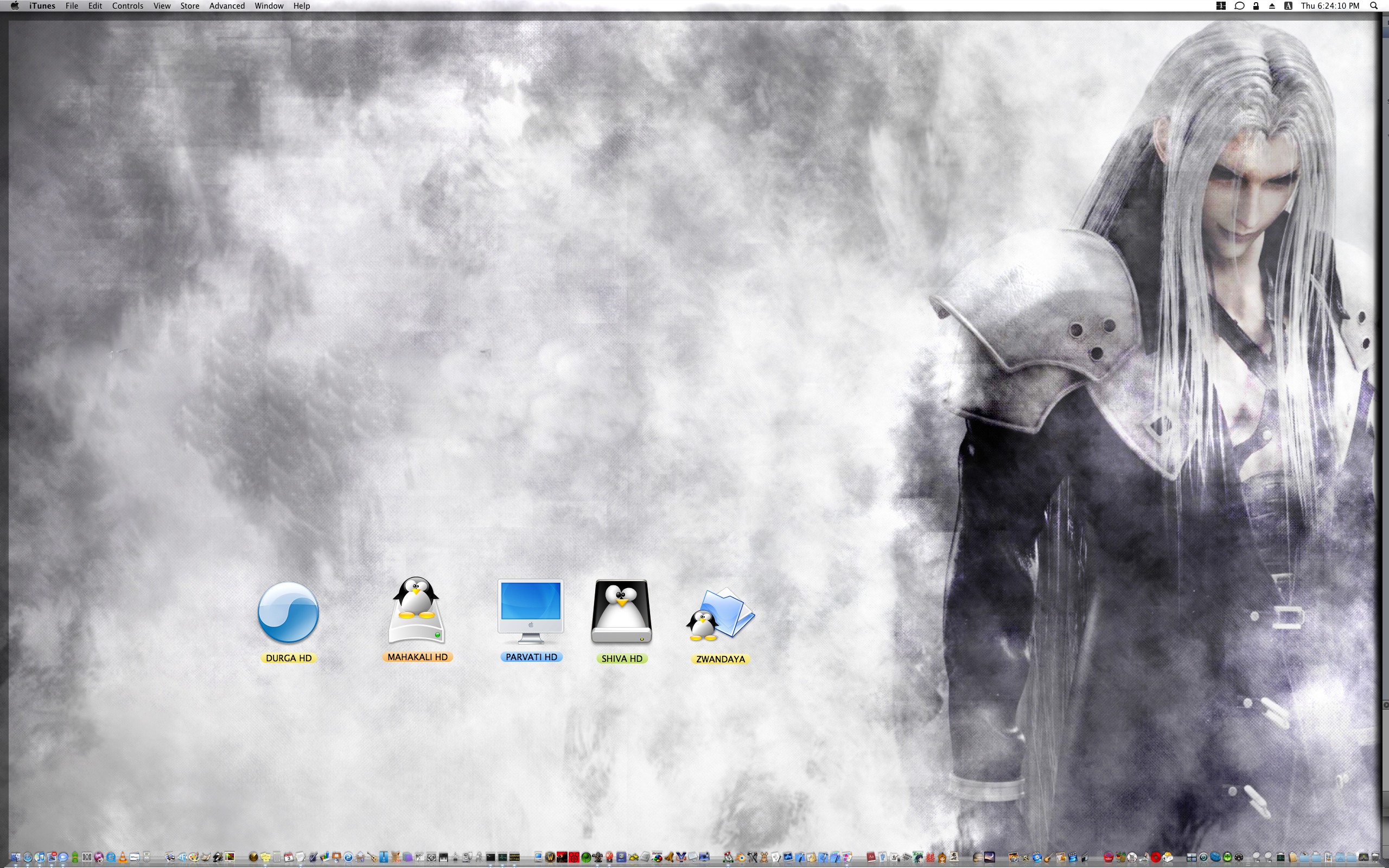Launch X11 from the Dock
The height and width of the screenshot is (868, 1389).
87,857
